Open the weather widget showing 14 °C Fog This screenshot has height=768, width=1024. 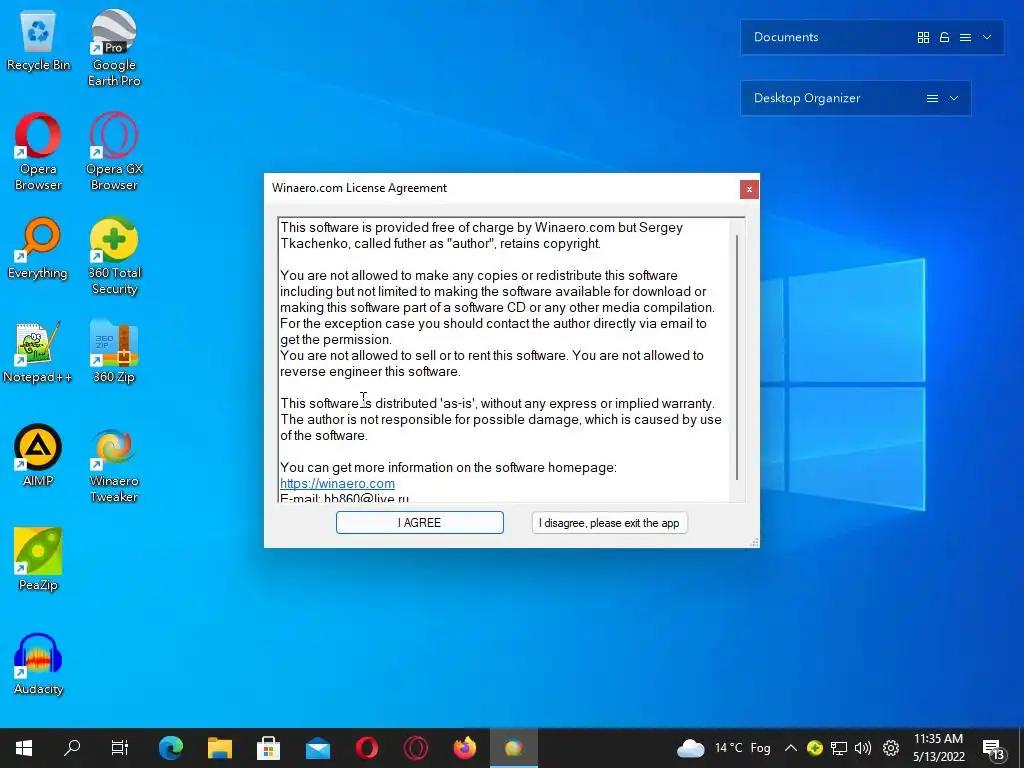(724, 748)
